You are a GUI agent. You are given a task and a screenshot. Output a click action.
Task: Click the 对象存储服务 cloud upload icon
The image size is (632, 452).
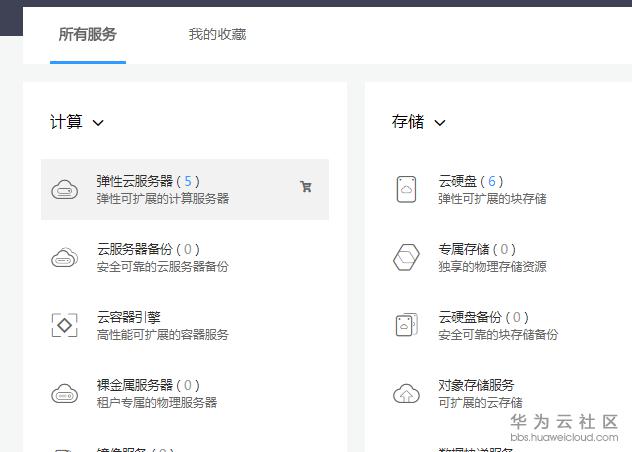click(x=406, y=394)
